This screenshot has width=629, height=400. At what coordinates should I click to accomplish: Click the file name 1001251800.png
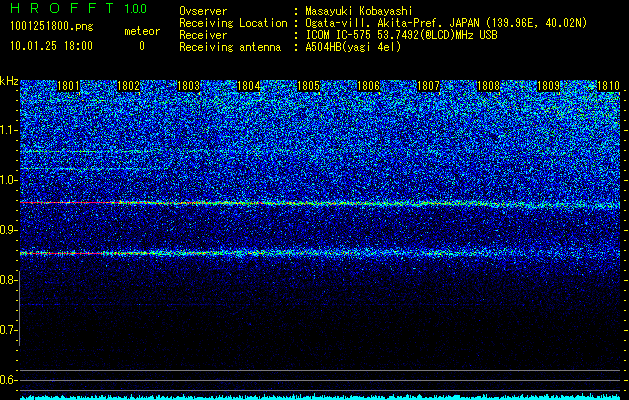pyautogui.click(x=52, y=26)
